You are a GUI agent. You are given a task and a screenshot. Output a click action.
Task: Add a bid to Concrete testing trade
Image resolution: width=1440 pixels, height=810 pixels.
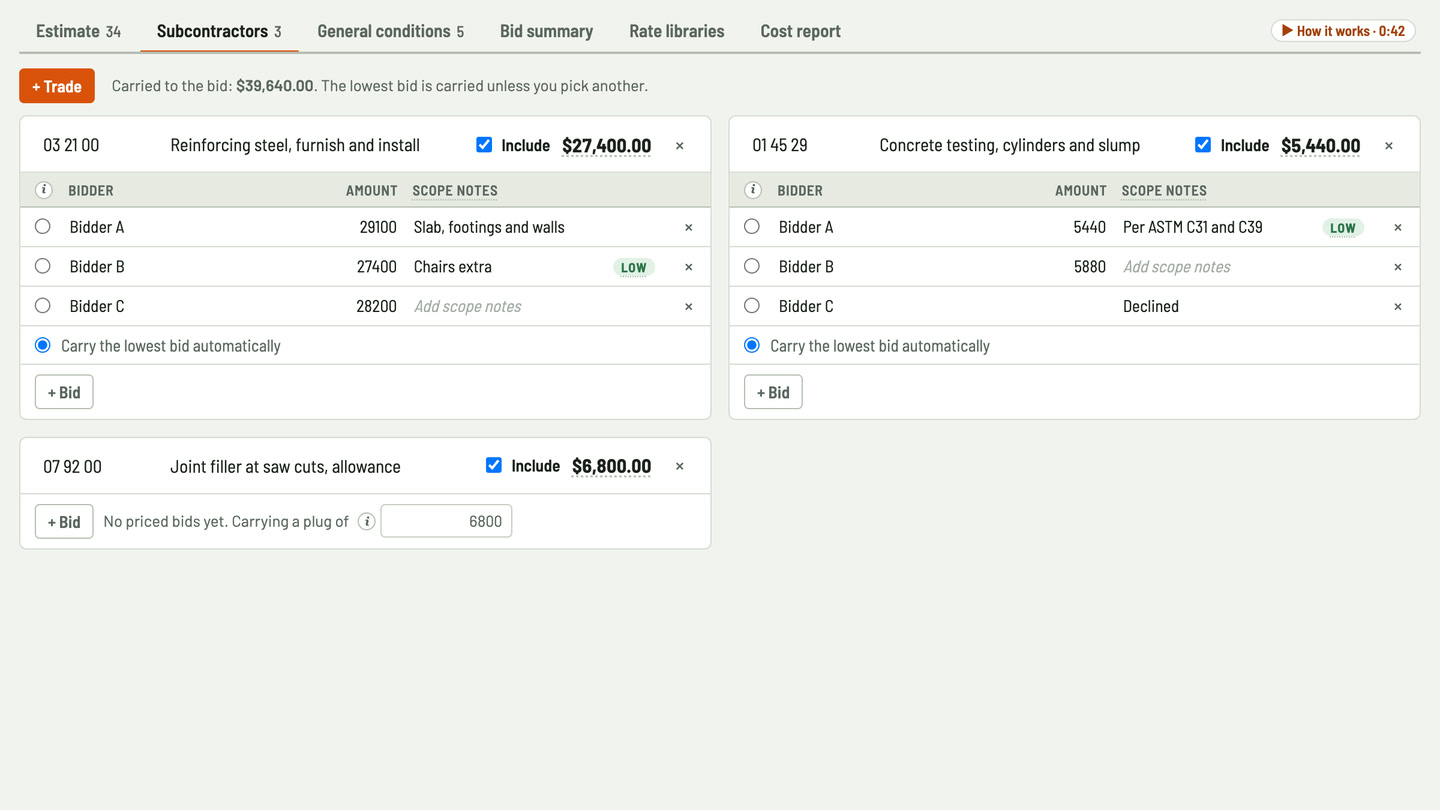pyautogui.click(x=773, y=392)
